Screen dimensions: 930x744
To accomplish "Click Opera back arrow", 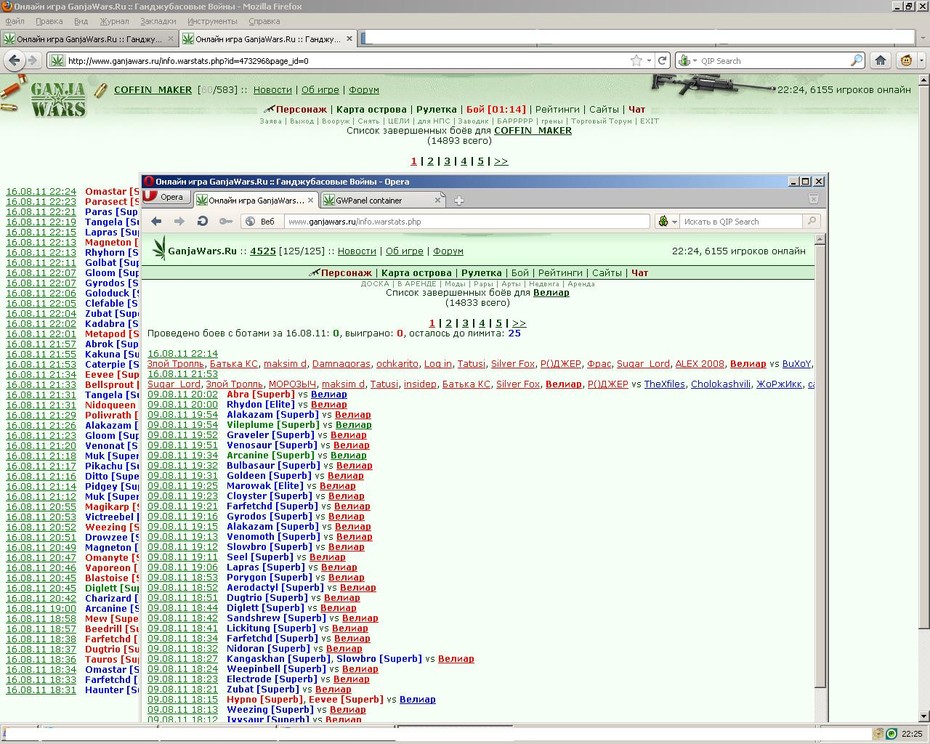I will pyautogui.click(x=156, y=221).
